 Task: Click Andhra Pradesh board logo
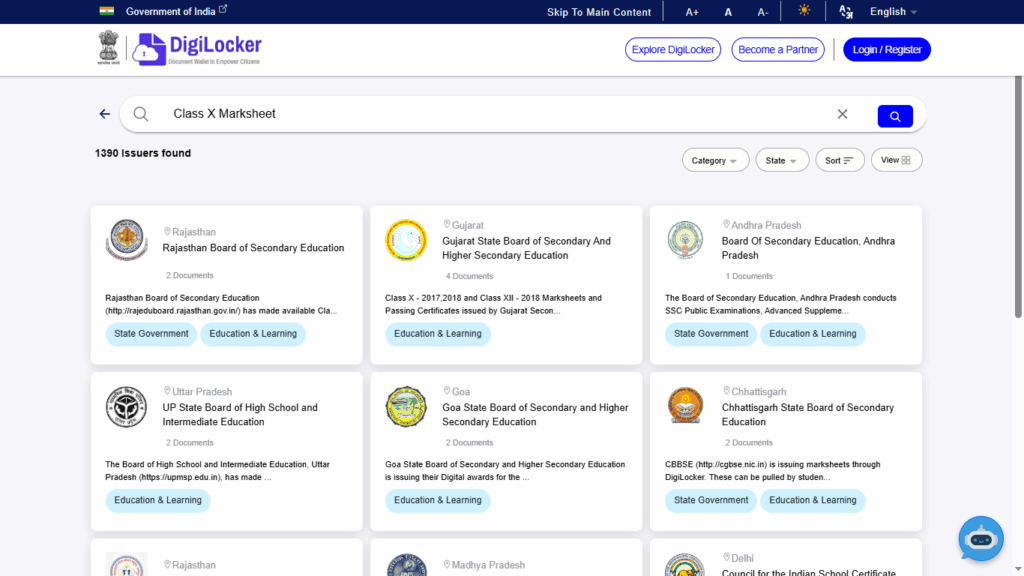685,240
